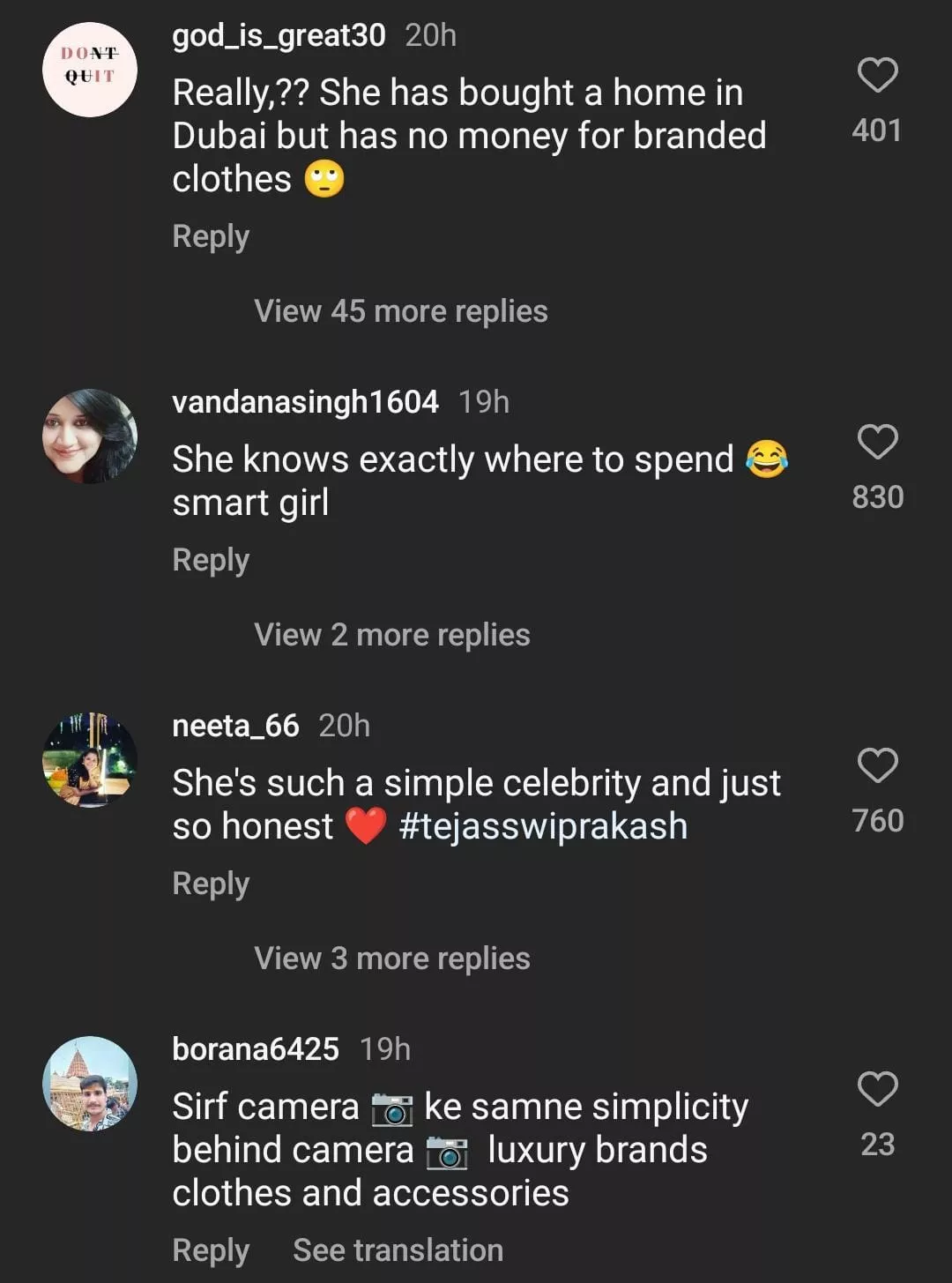952x1283 pixels.
Task: Open username borana6425
Action: (256, 1049)
